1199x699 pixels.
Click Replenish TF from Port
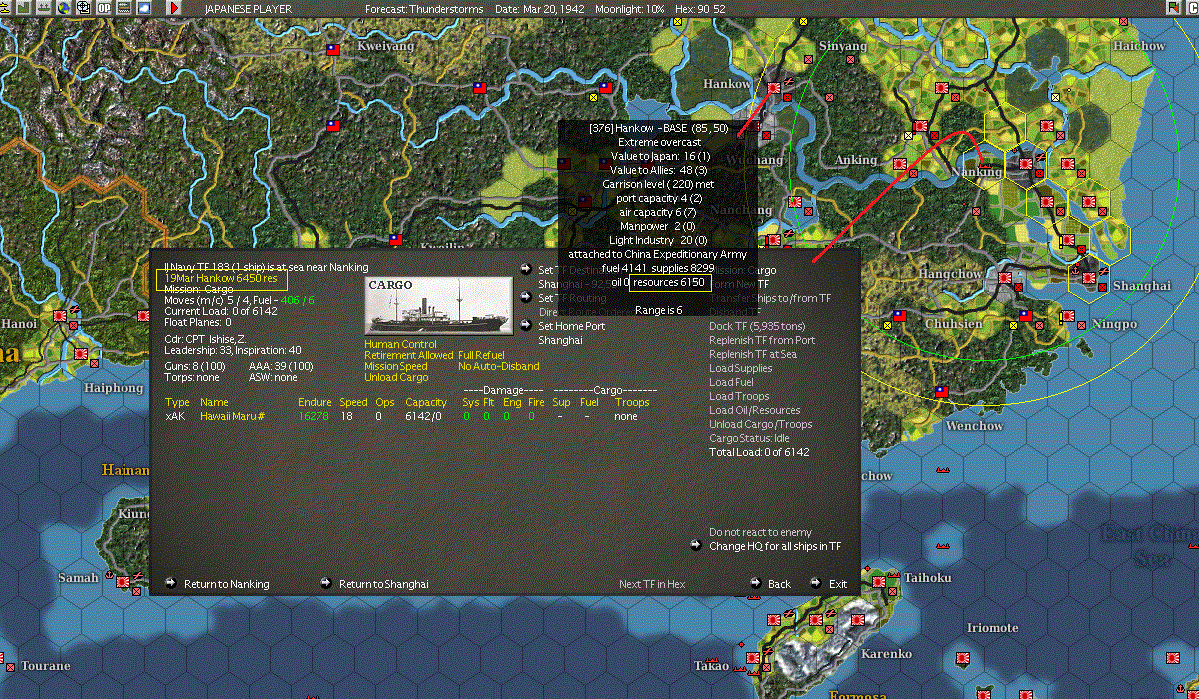pos(762,340)
